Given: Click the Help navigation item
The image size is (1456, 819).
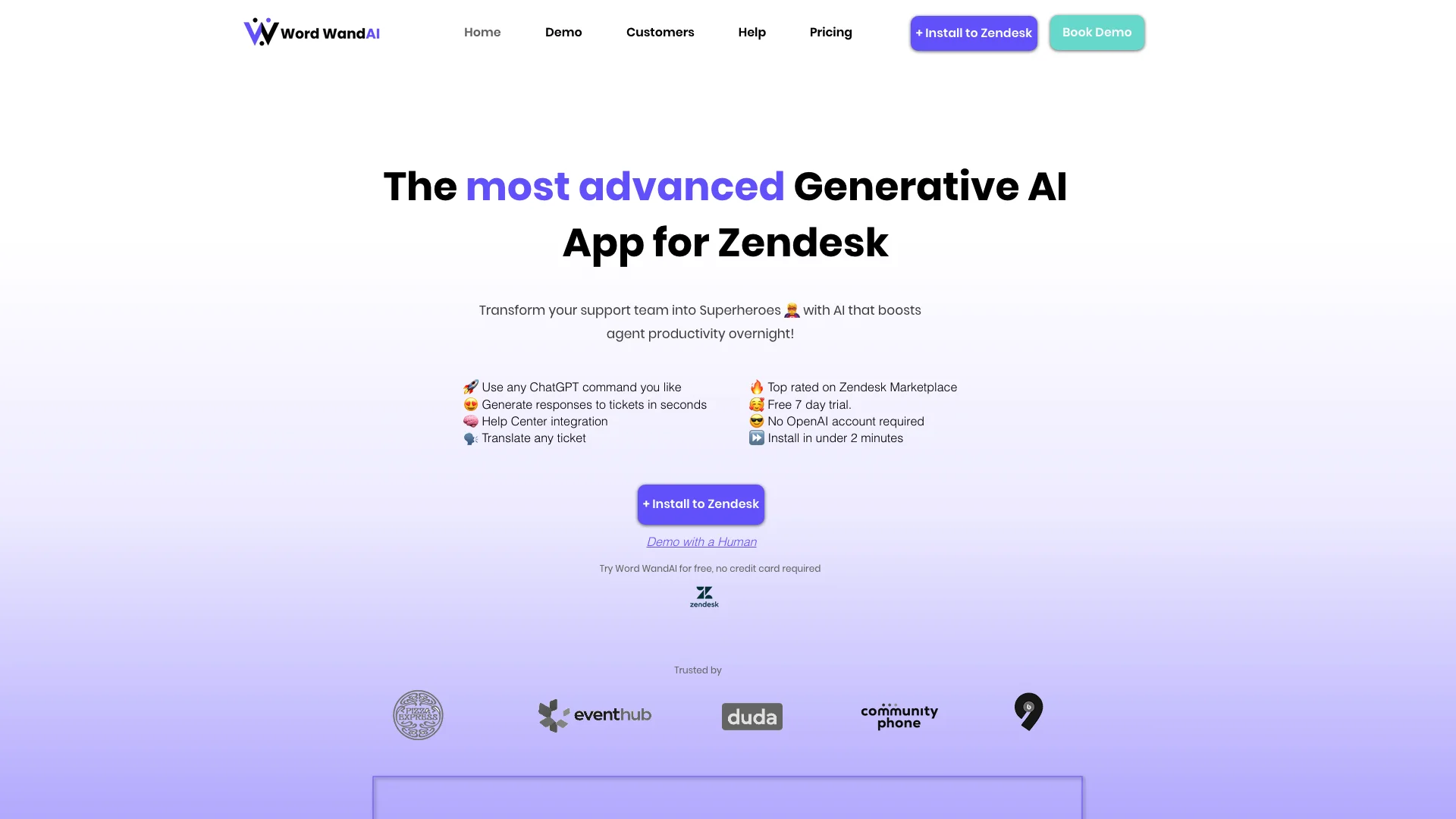Looking at the screenshot, I should pyautogui.click(x=752, y=32).
